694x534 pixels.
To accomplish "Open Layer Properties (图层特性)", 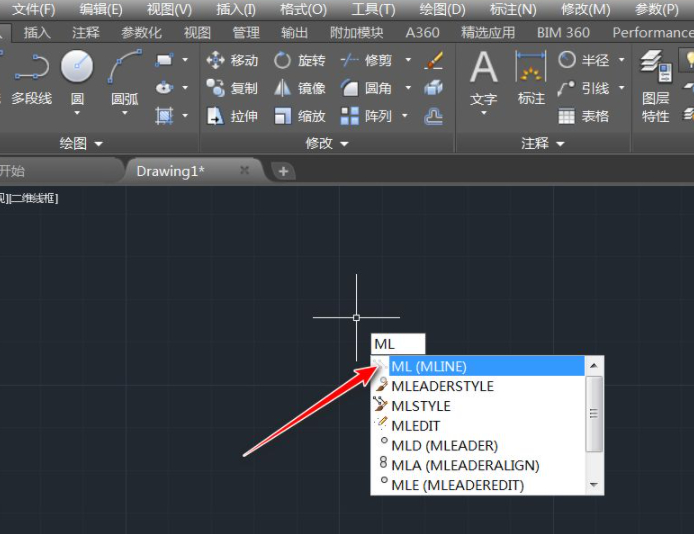I will coord(655,88).
